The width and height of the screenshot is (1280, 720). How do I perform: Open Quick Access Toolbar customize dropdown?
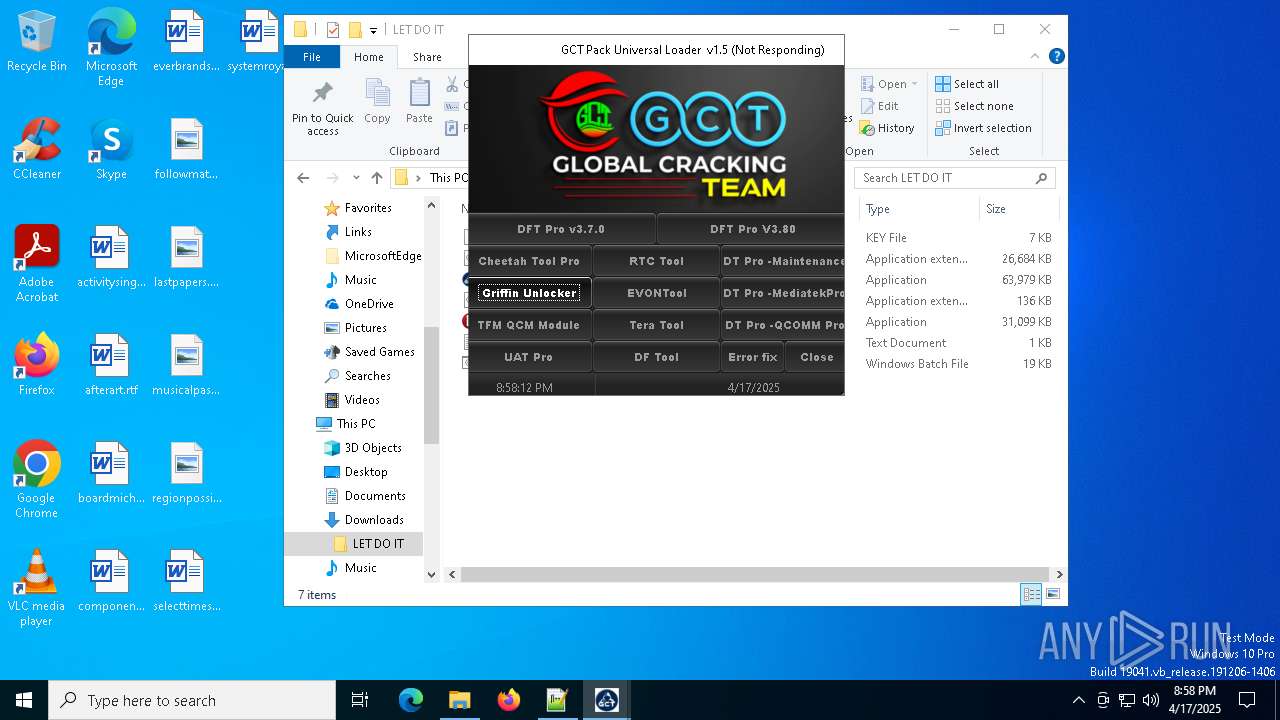(373, 30)
